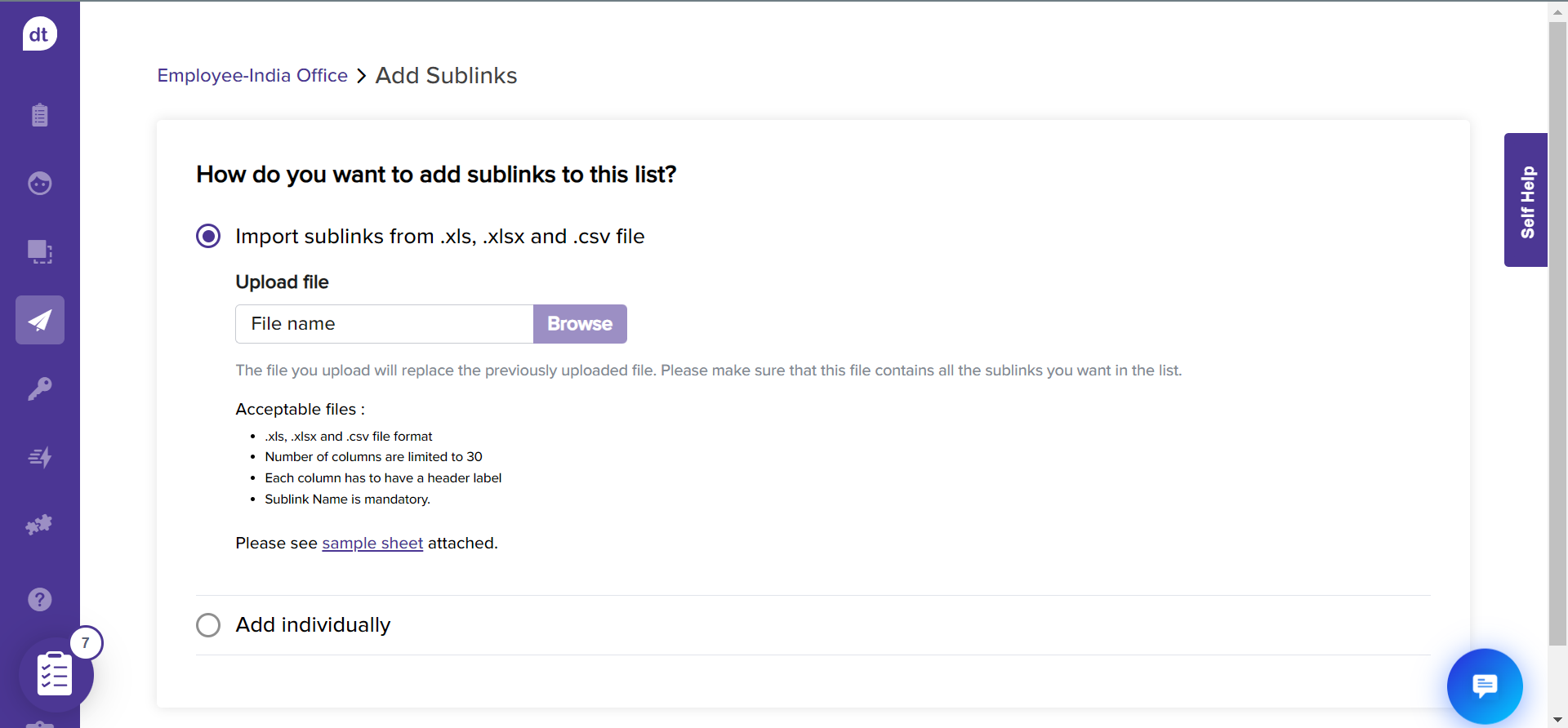The height and width of the screenshot is (728, 1568).
Task: Open the Self Help side tab
Action: pos(1526,200)
